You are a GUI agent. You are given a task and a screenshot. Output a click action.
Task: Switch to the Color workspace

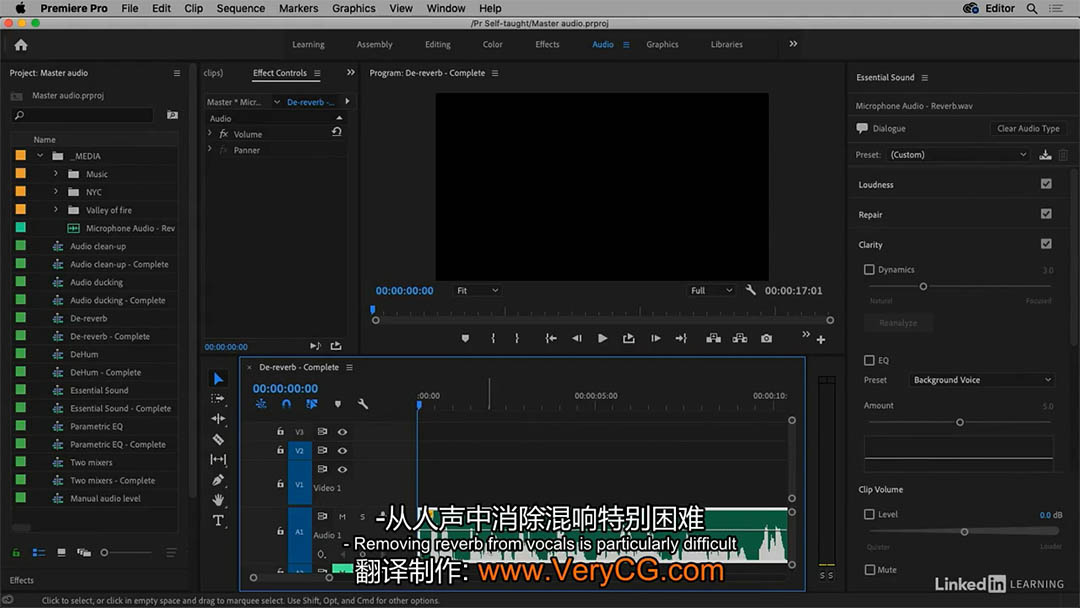(x=492, y=45)
